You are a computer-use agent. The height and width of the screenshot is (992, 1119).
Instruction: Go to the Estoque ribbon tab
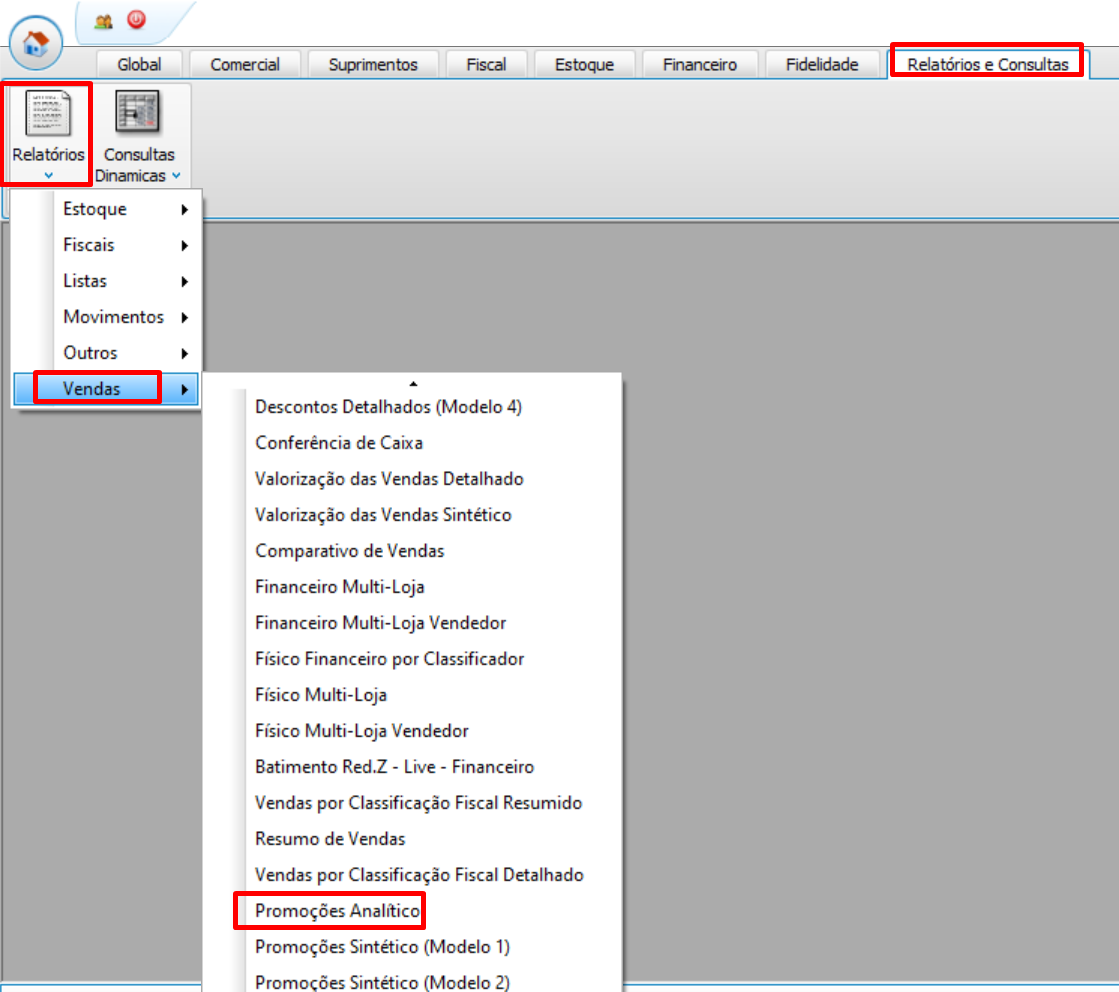point(584,64)
